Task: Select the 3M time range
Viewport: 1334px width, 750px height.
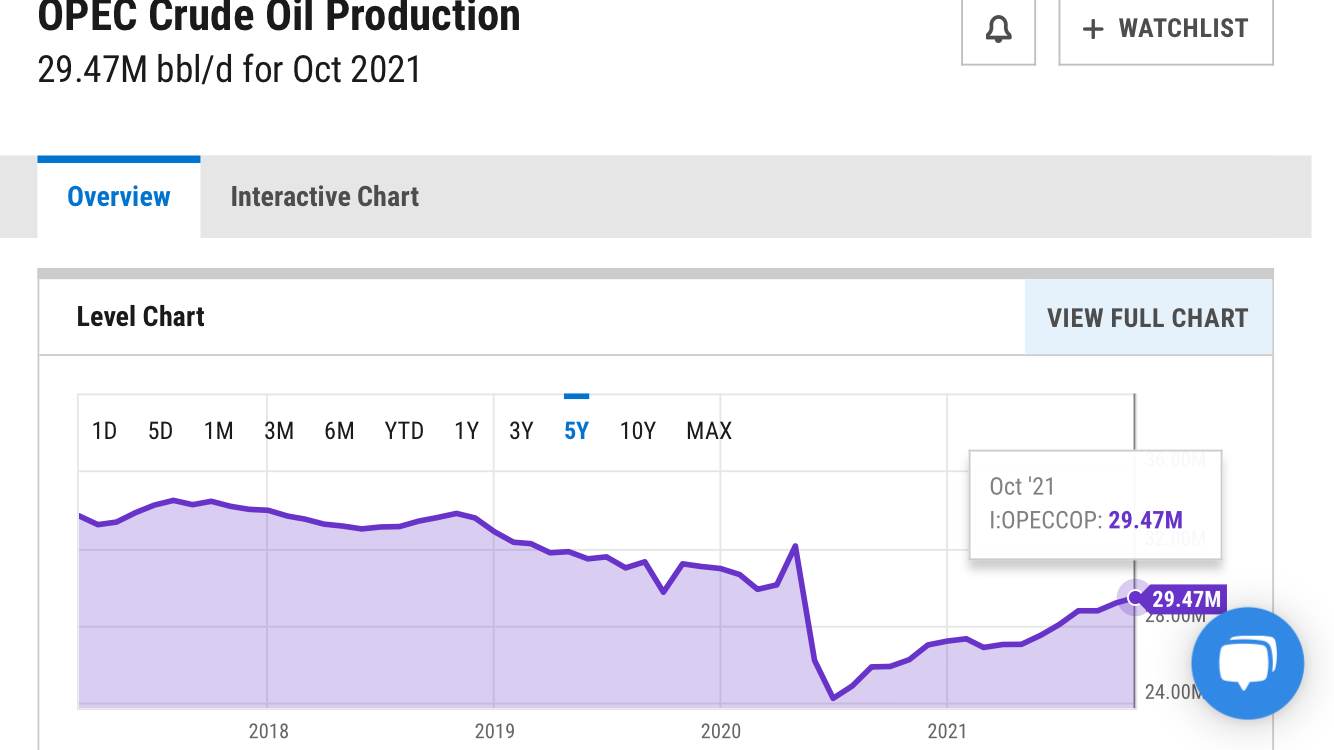Action: pyautogui.click(x=279, y=431)
